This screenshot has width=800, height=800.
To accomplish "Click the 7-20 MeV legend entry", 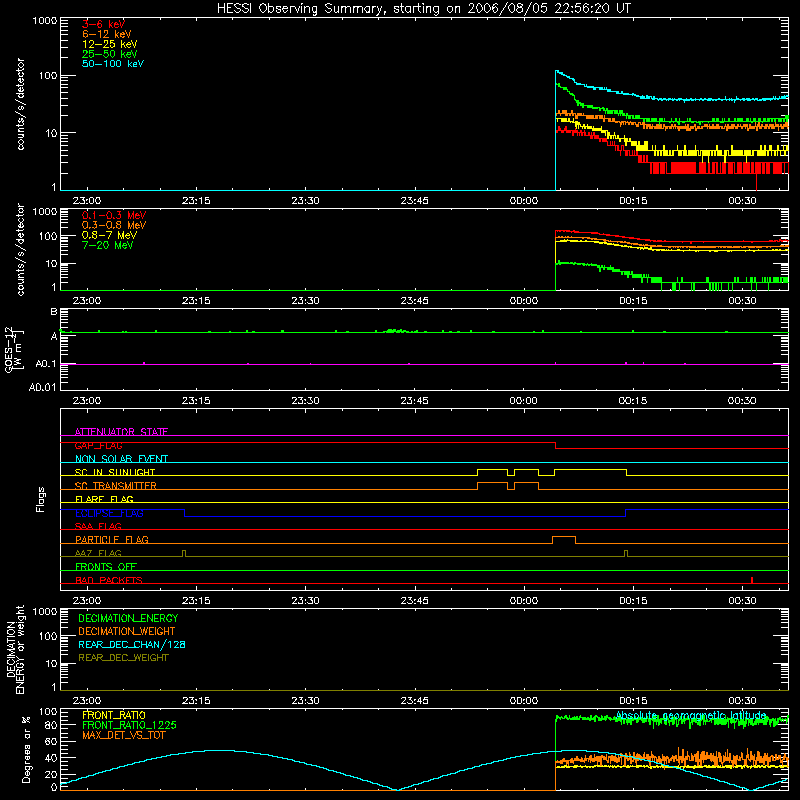I will pyautogui.click(x=107, y=245).
